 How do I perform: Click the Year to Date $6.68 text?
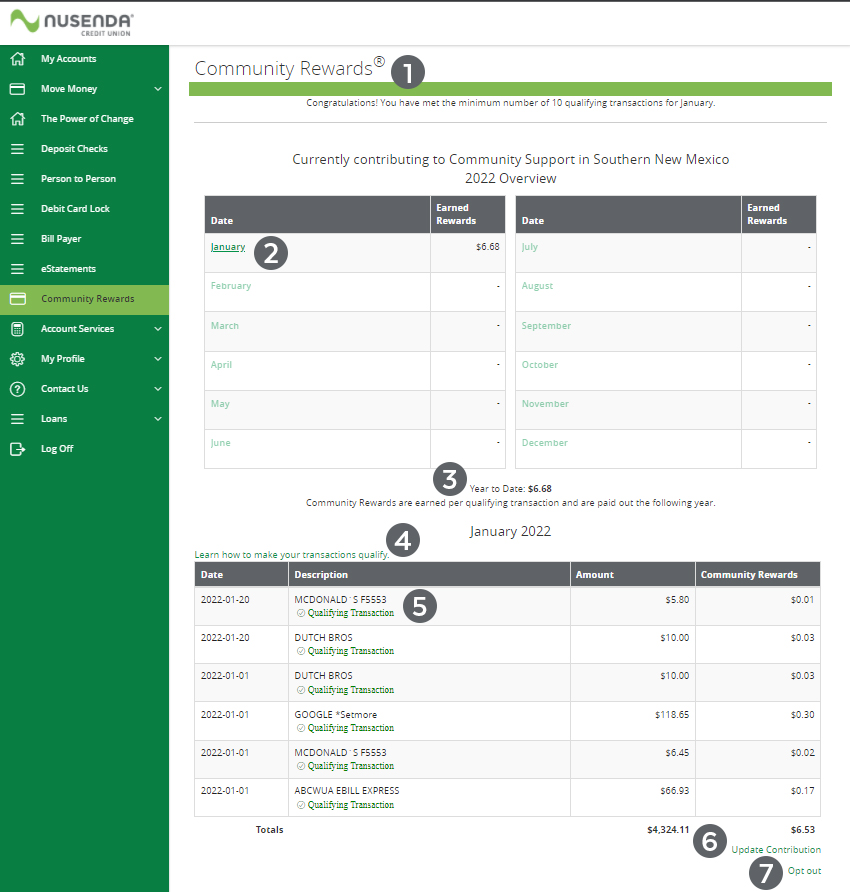(x=510, y=489)
